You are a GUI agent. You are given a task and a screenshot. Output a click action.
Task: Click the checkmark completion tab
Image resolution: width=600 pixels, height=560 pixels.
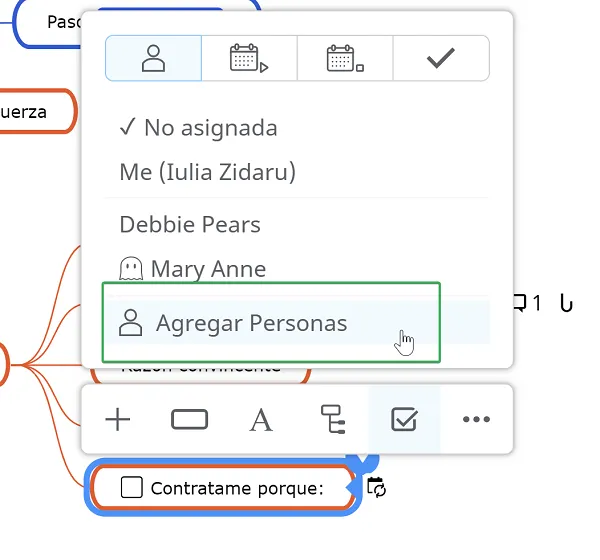(441, 58)
